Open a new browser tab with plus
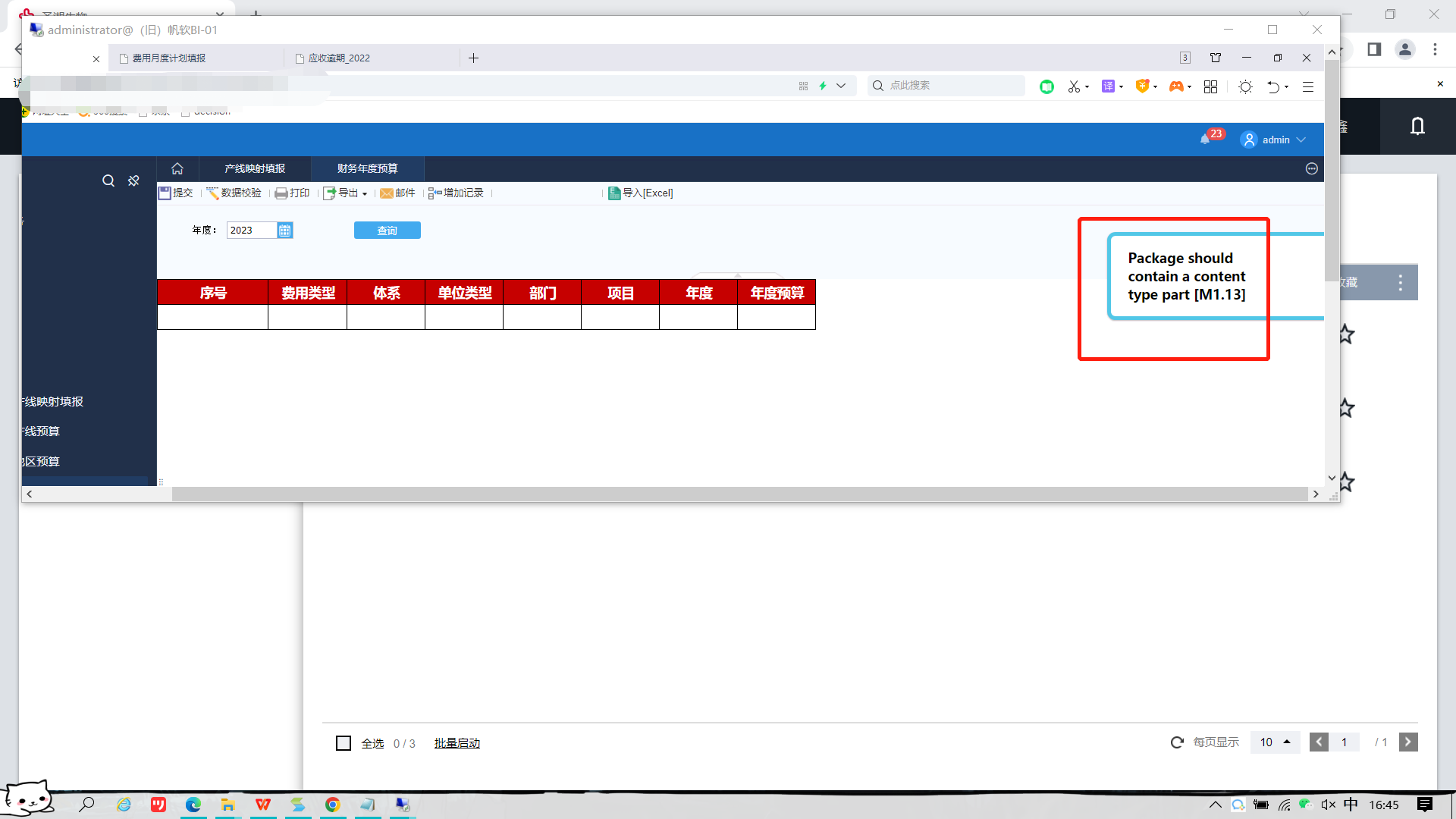The width and height of the screenshot is (1456, 819). tap(473, 58)
